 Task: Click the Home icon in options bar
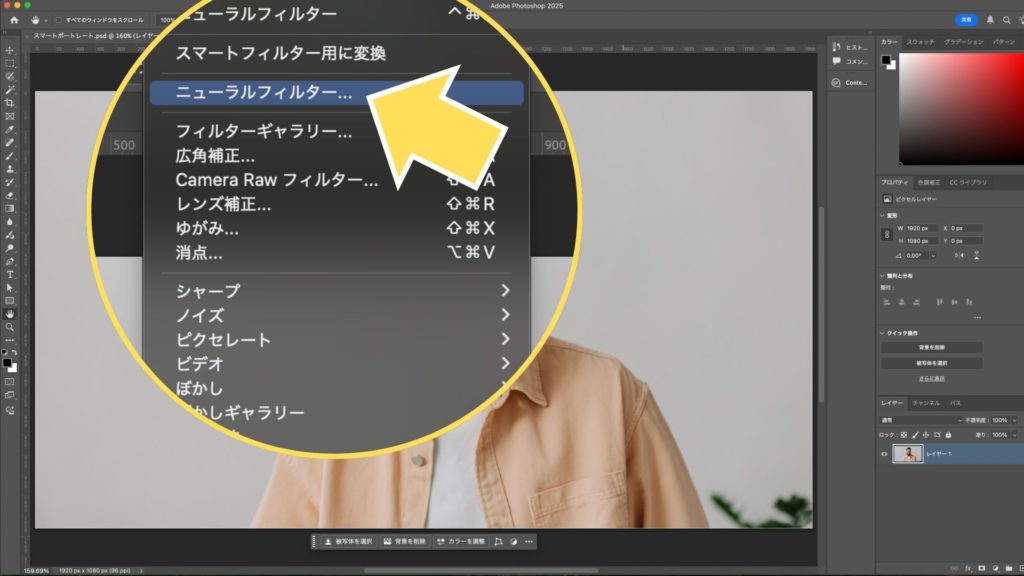tap(14, 20)
